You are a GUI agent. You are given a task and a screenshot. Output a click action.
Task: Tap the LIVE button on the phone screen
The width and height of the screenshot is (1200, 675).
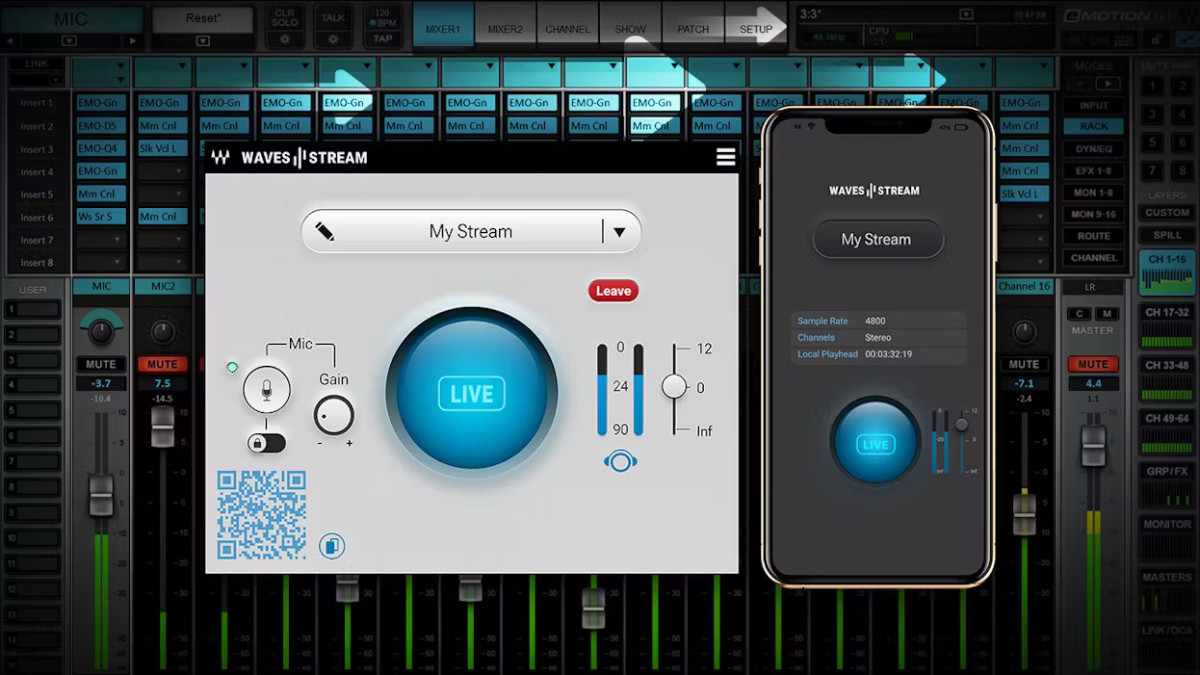[875, 444]
